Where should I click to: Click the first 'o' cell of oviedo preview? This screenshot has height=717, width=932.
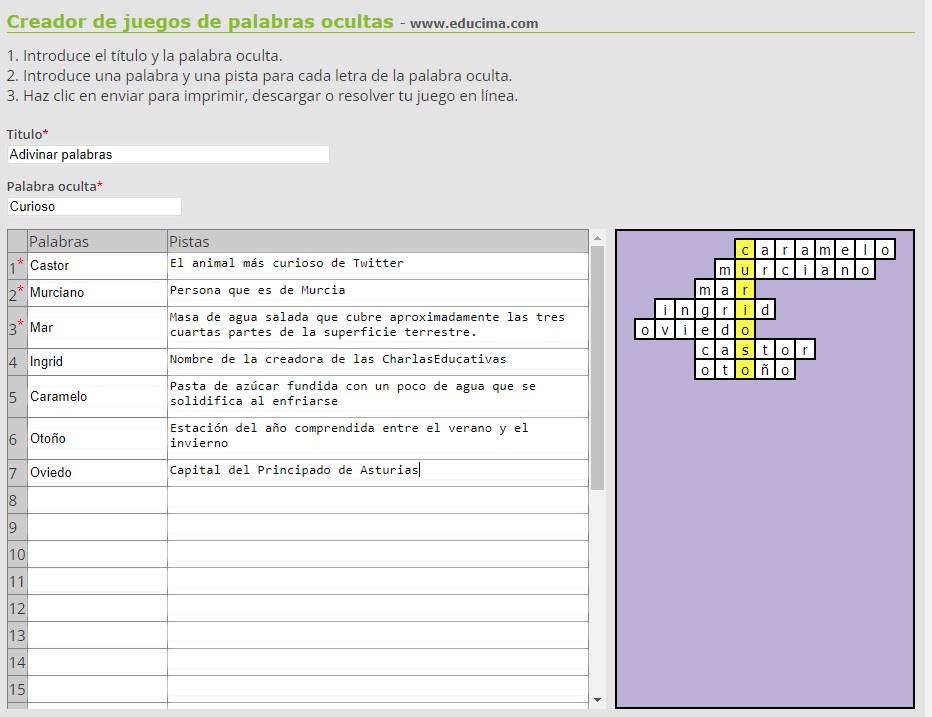coord(645,330)
